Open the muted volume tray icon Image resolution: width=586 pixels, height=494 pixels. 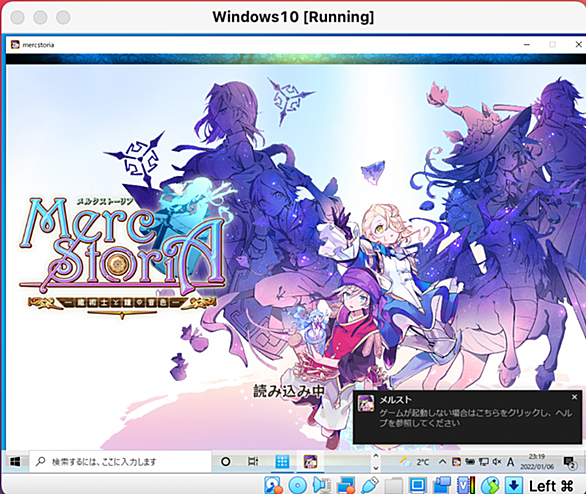tap(497, 462)
